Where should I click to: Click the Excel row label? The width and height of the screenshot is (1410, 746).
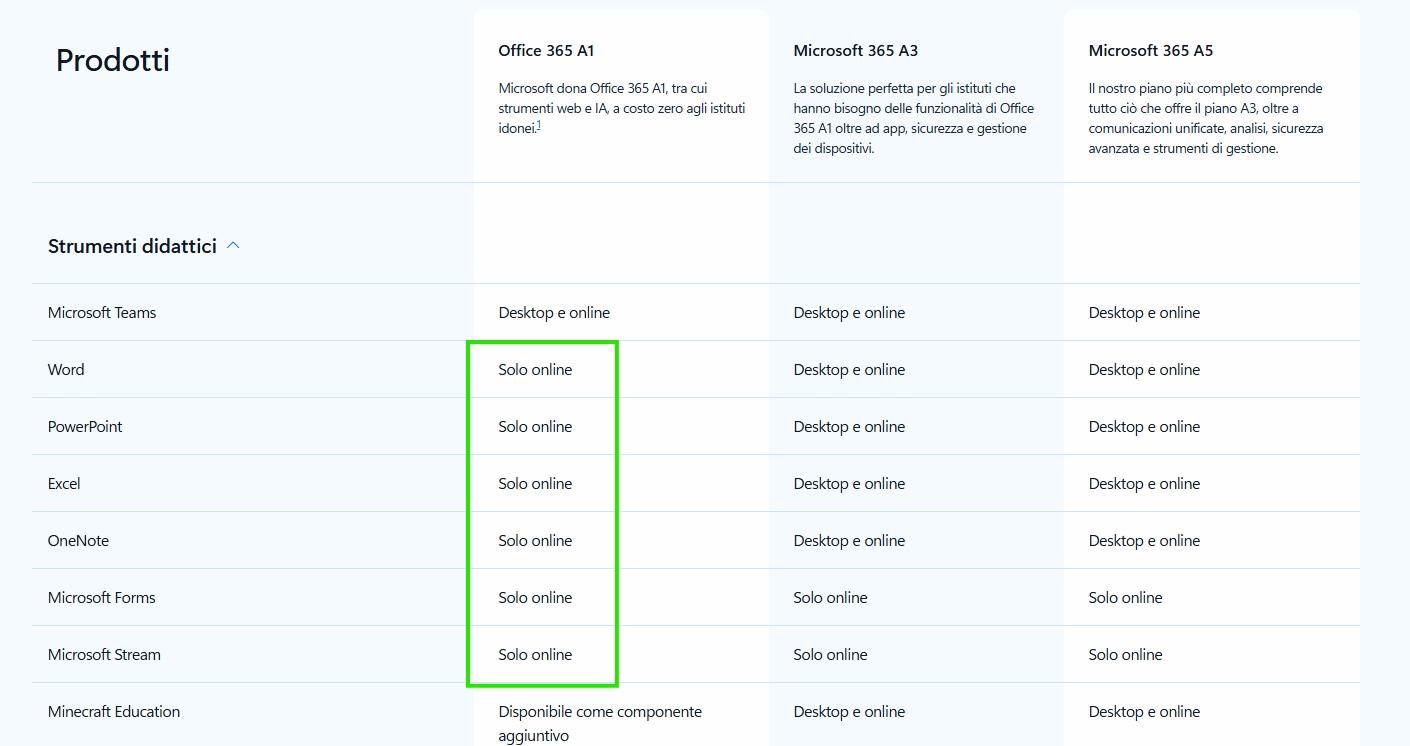(x=64, y=484)
